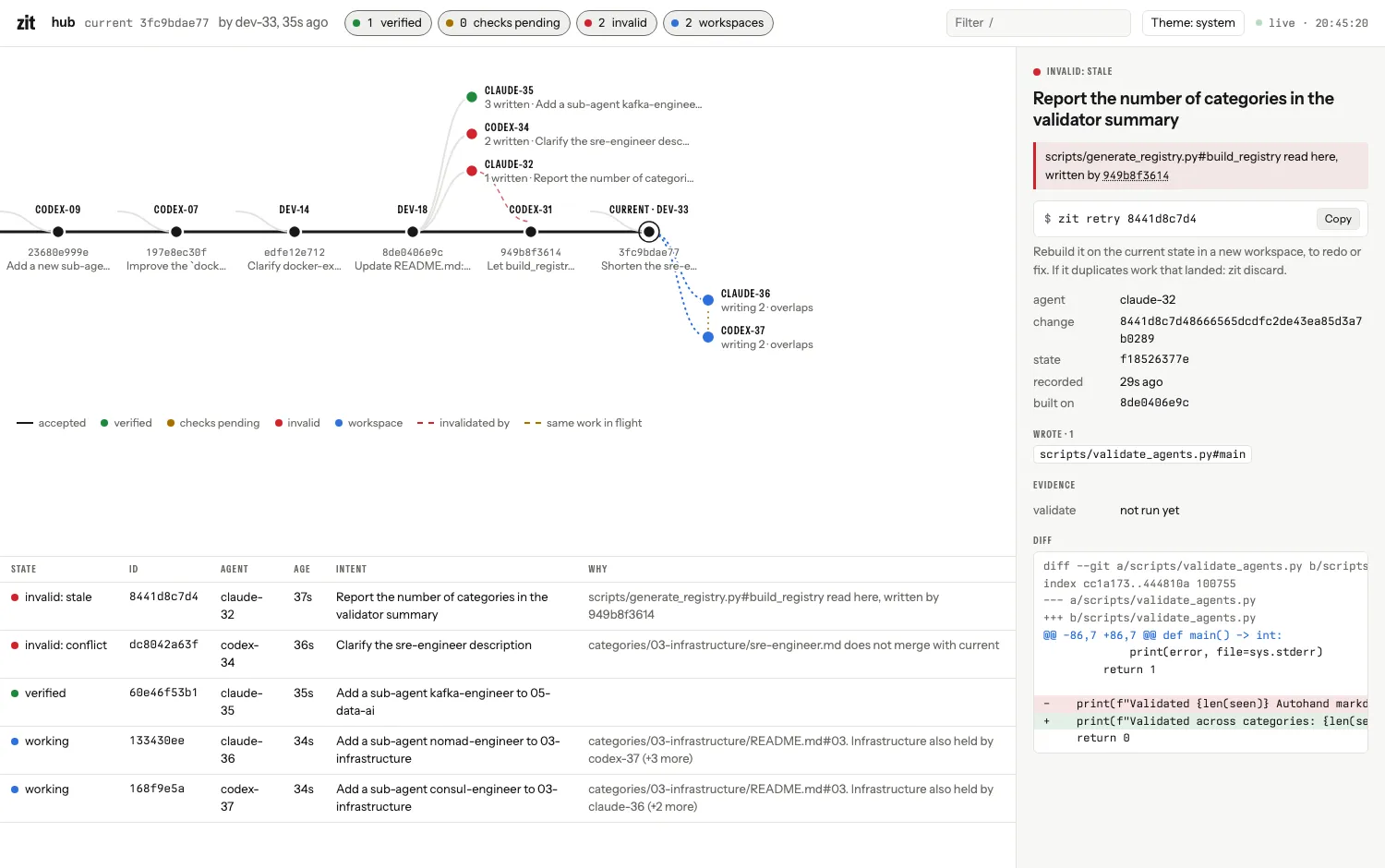Click the ID column header
Image resolution: width=1385 pixels, height=868 pixels.
tap(133, 570)
